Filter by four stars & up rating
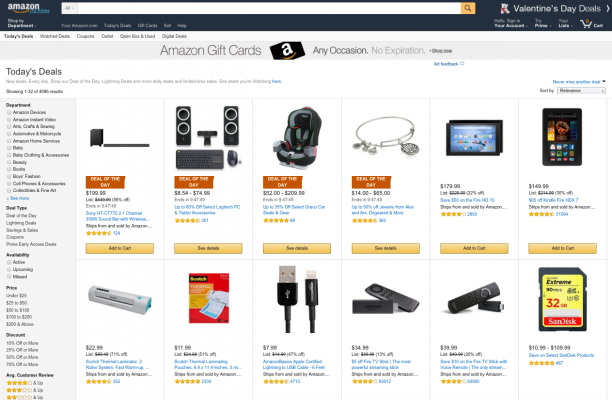612x400 pixels. click(25, 383)
